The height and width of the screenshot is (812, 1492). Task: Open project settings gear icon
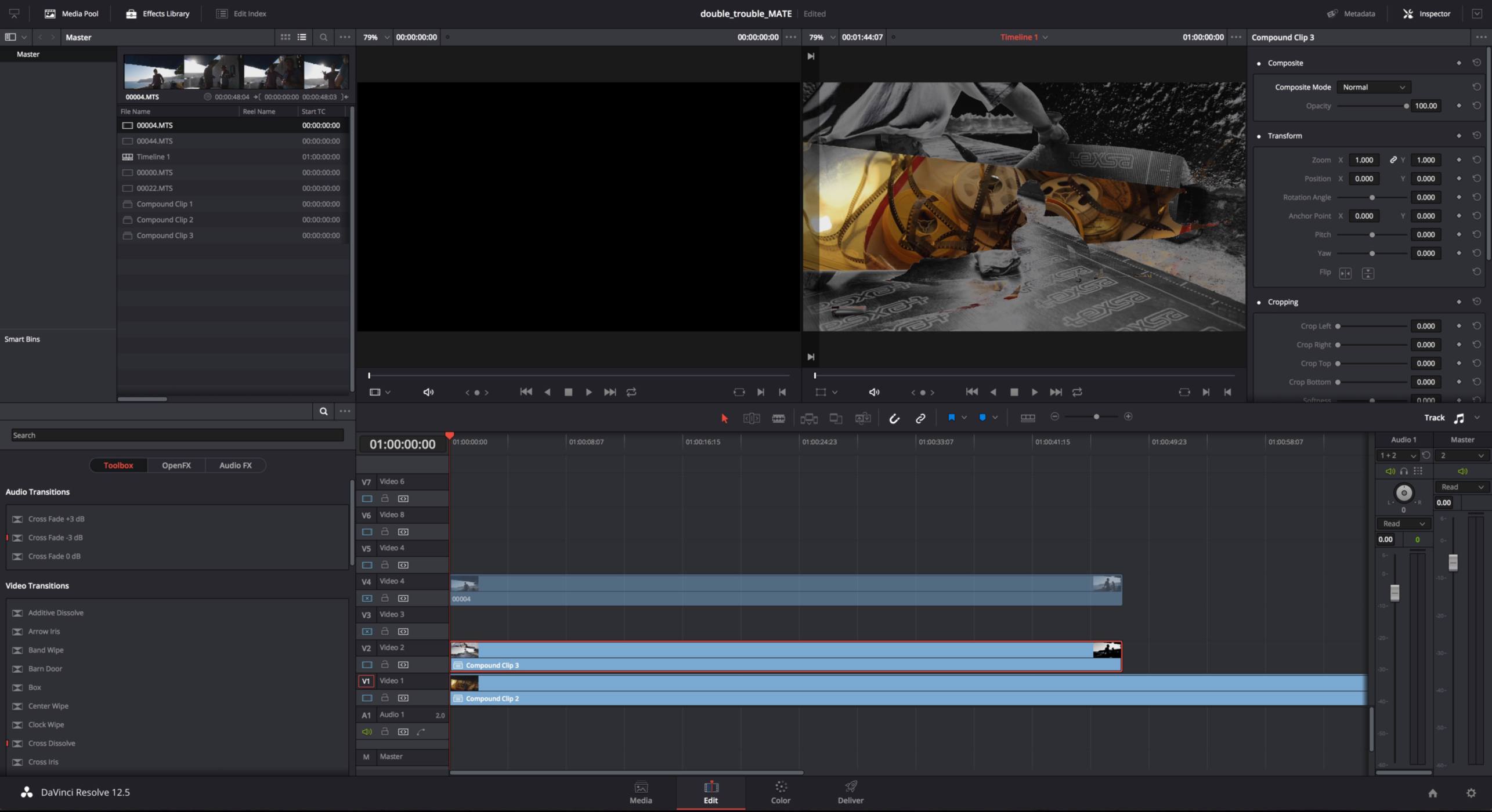[x=1471, y=793]
